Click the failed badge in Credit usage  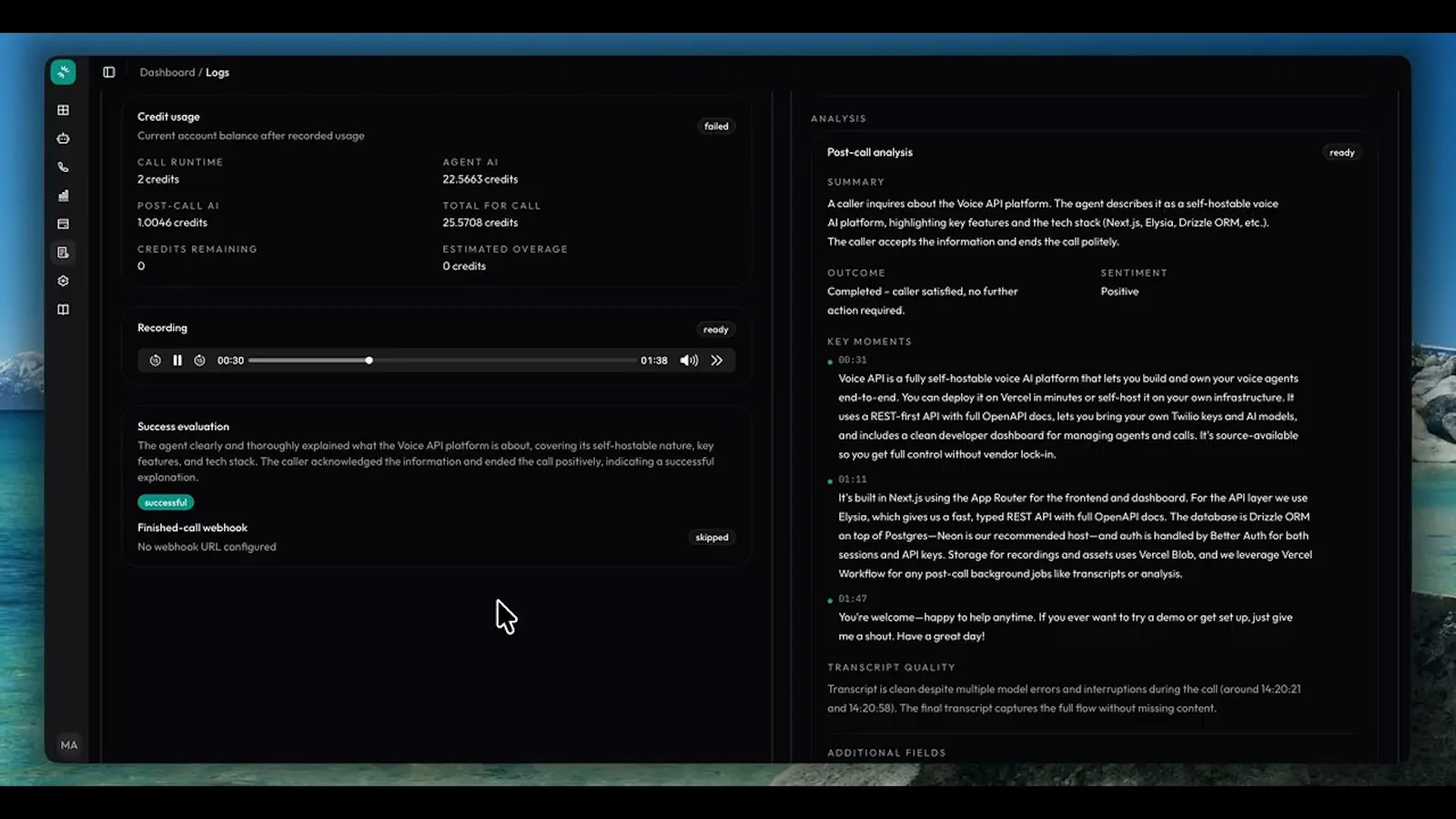716,126
